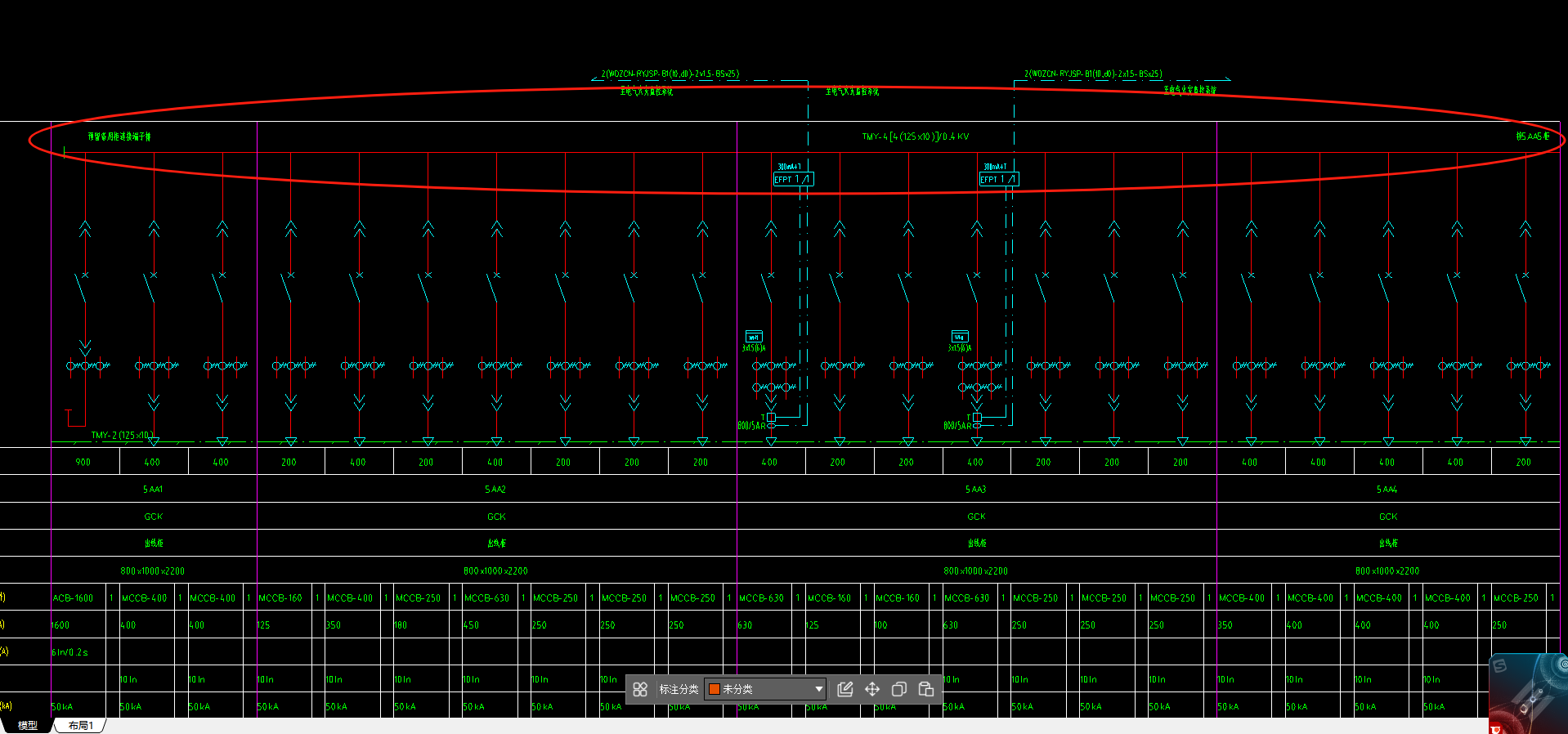Click the floating assistant widget in corner
The height and width of the screenshot is (734, 1568).
pyautogui.click(x=1527, y=693)
